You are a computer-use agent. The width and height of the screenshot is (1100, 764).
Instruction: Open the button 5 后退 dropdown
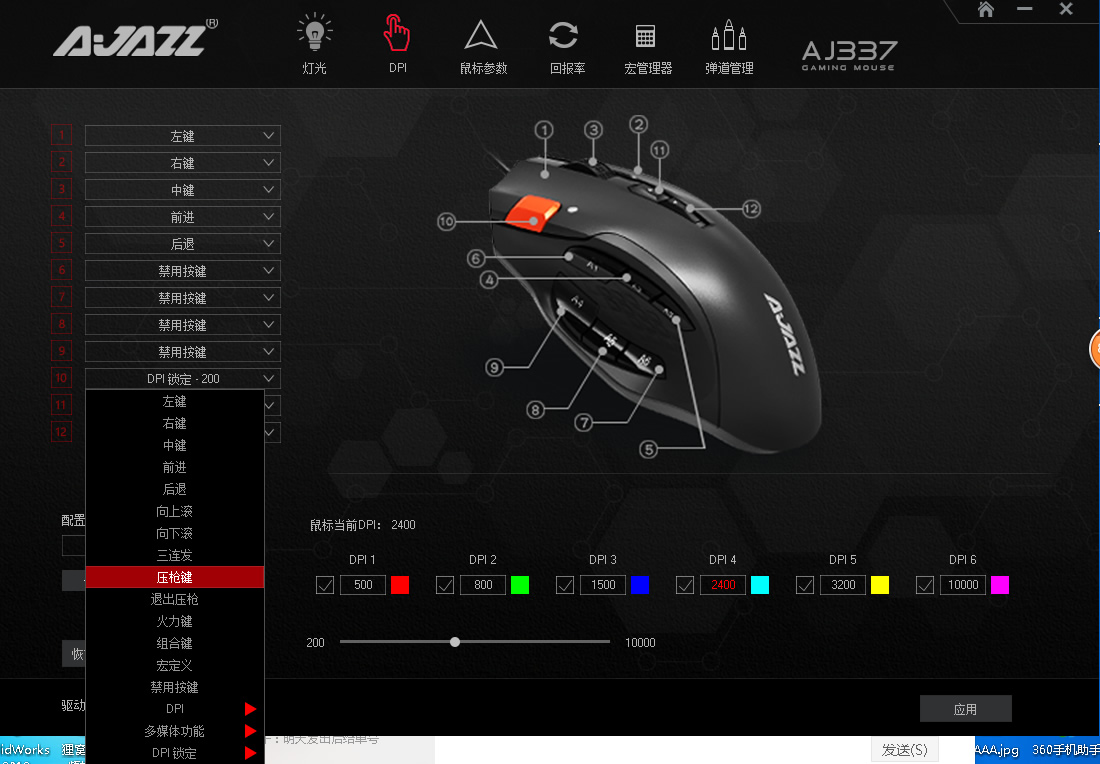[183, 243]
